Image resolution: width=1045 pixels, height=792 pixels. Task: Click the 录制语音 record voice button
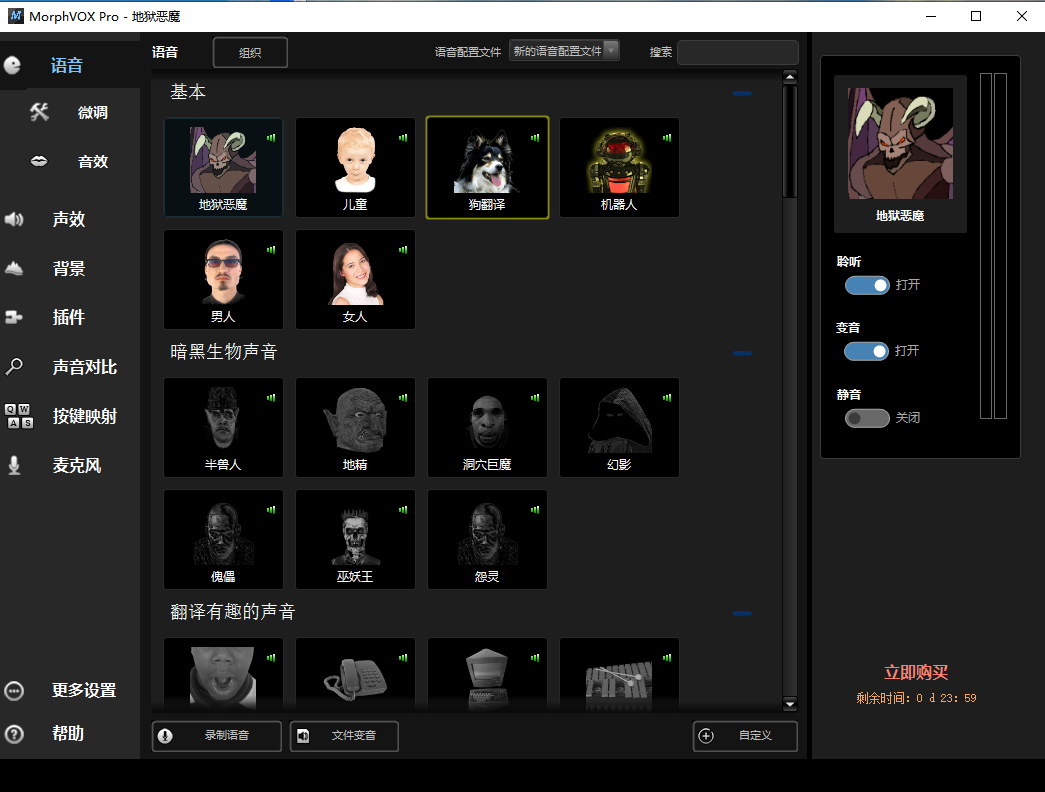click(x=217, y=736)
